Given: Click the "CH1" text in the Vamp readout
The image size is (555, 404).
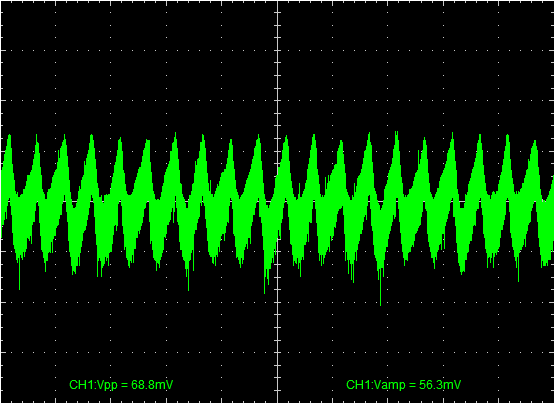Looking at the screenshot, I should point(354,385).
